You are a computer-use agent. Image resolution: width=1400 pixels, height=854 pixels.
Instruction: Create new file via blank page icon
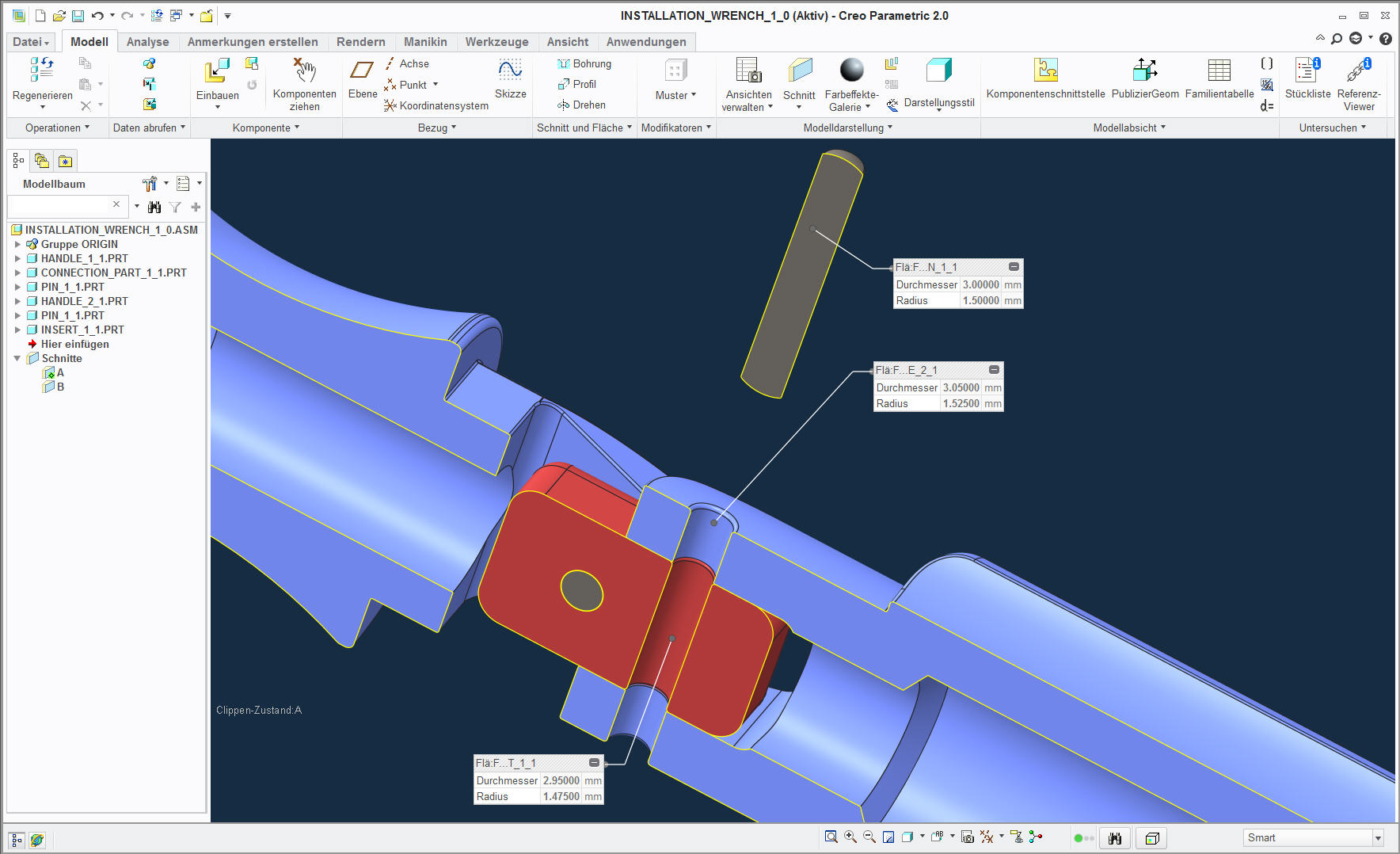click(x=40, y=16)
